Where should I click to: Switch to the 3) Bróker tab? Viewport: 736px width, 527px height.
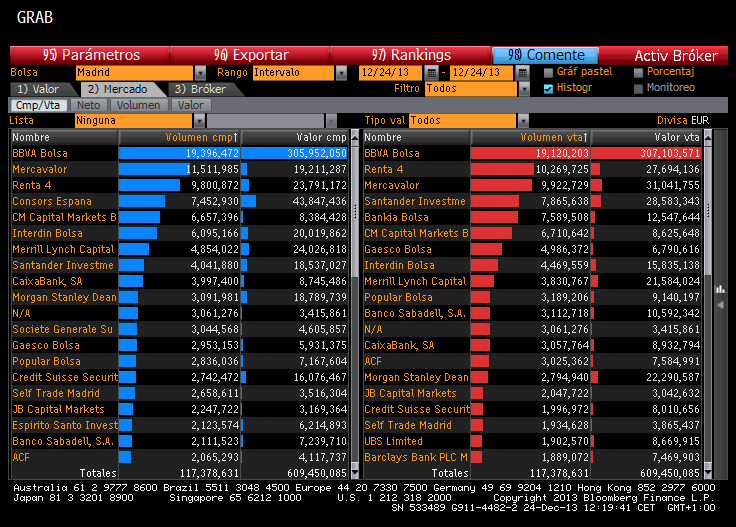200,89
